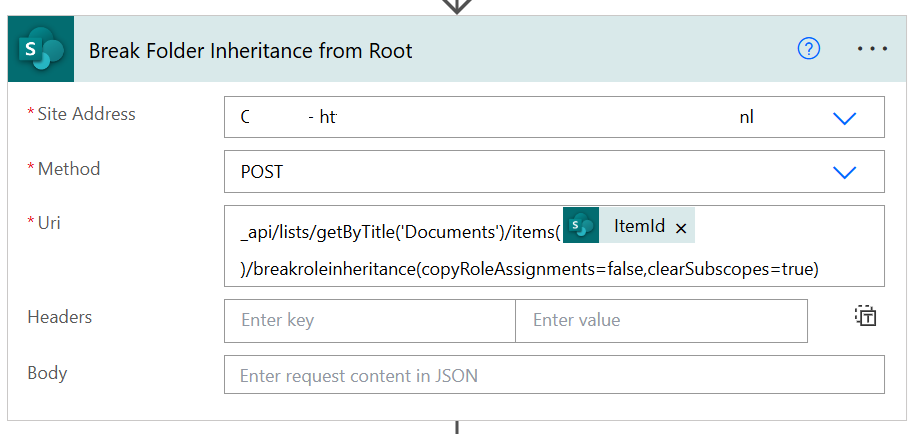The height and width of the screenshot is (434, 921).
Task: Click the Body JSON request content field
Action: 554,376
